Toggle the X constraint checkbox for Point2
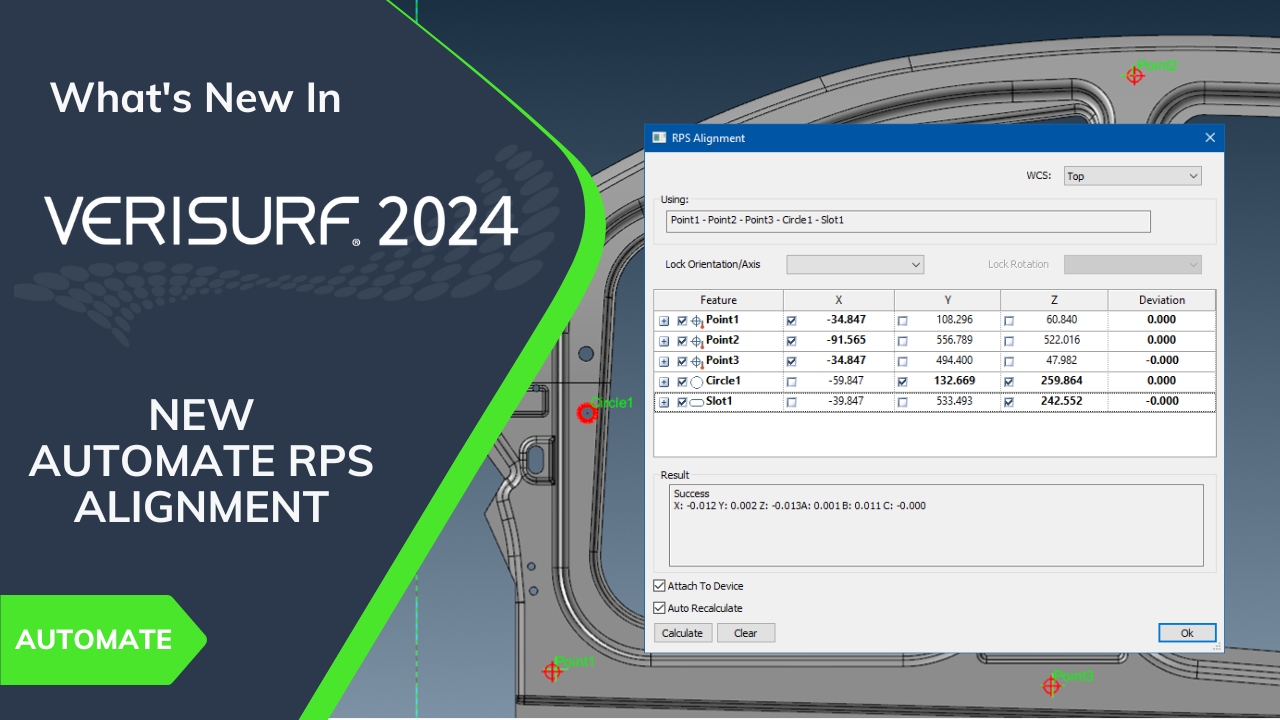The height and width of the screenshot is (720, 1280). 792,341
